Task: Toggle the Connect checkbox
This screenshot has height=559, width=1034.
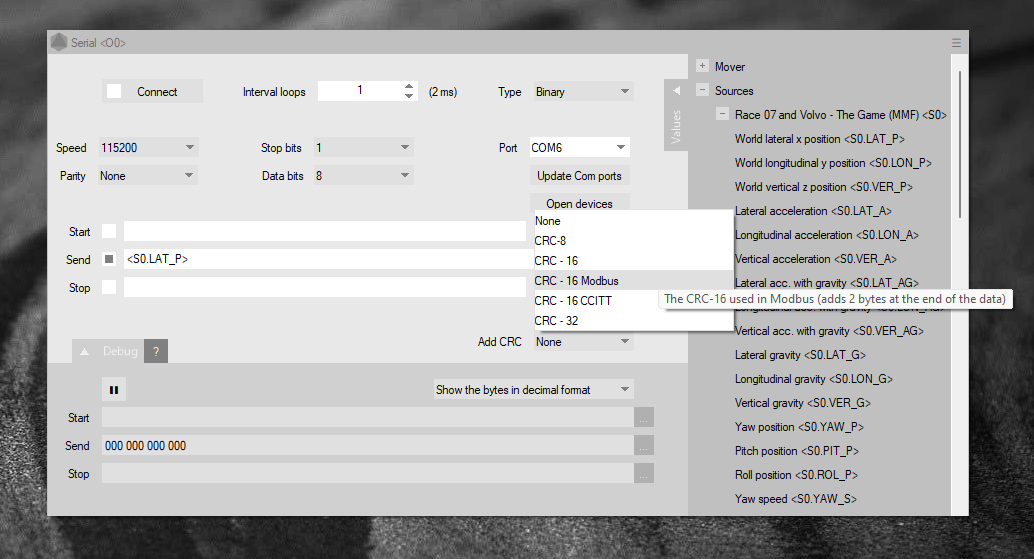Action: [115, 92]
